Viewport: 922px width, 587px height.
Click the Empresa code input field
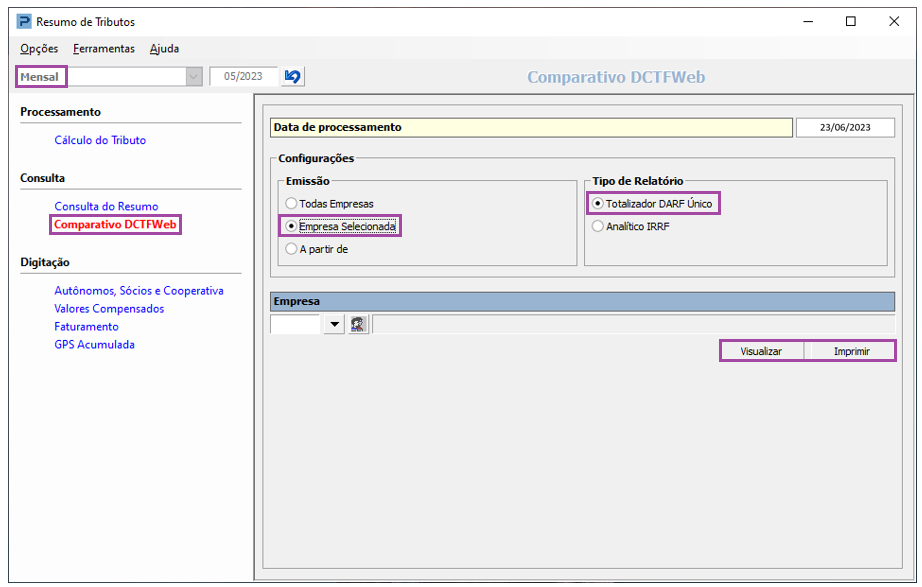tap(295, 324)
